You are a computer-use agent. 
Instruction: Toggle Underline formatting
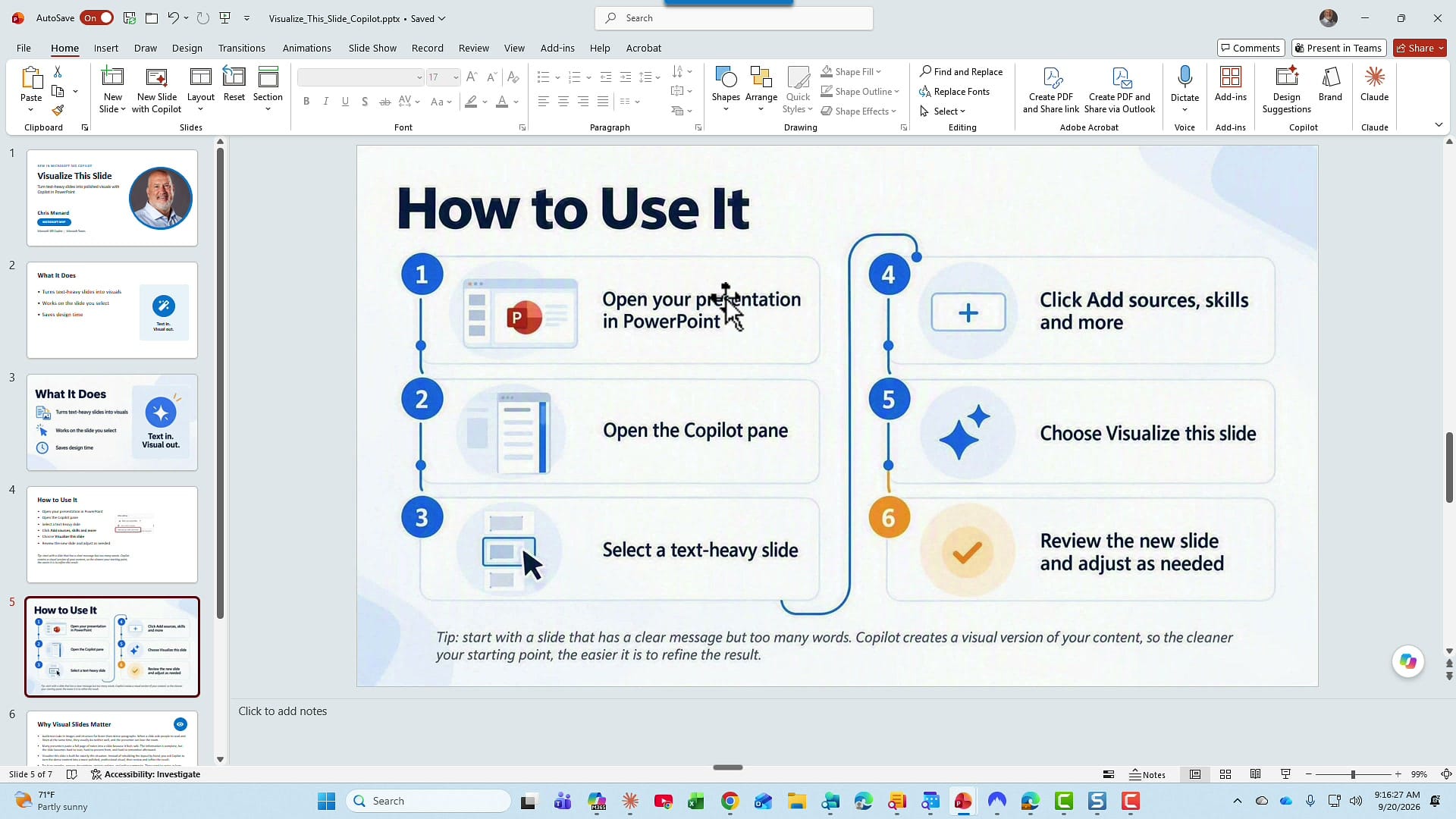[x=345, y=102]
